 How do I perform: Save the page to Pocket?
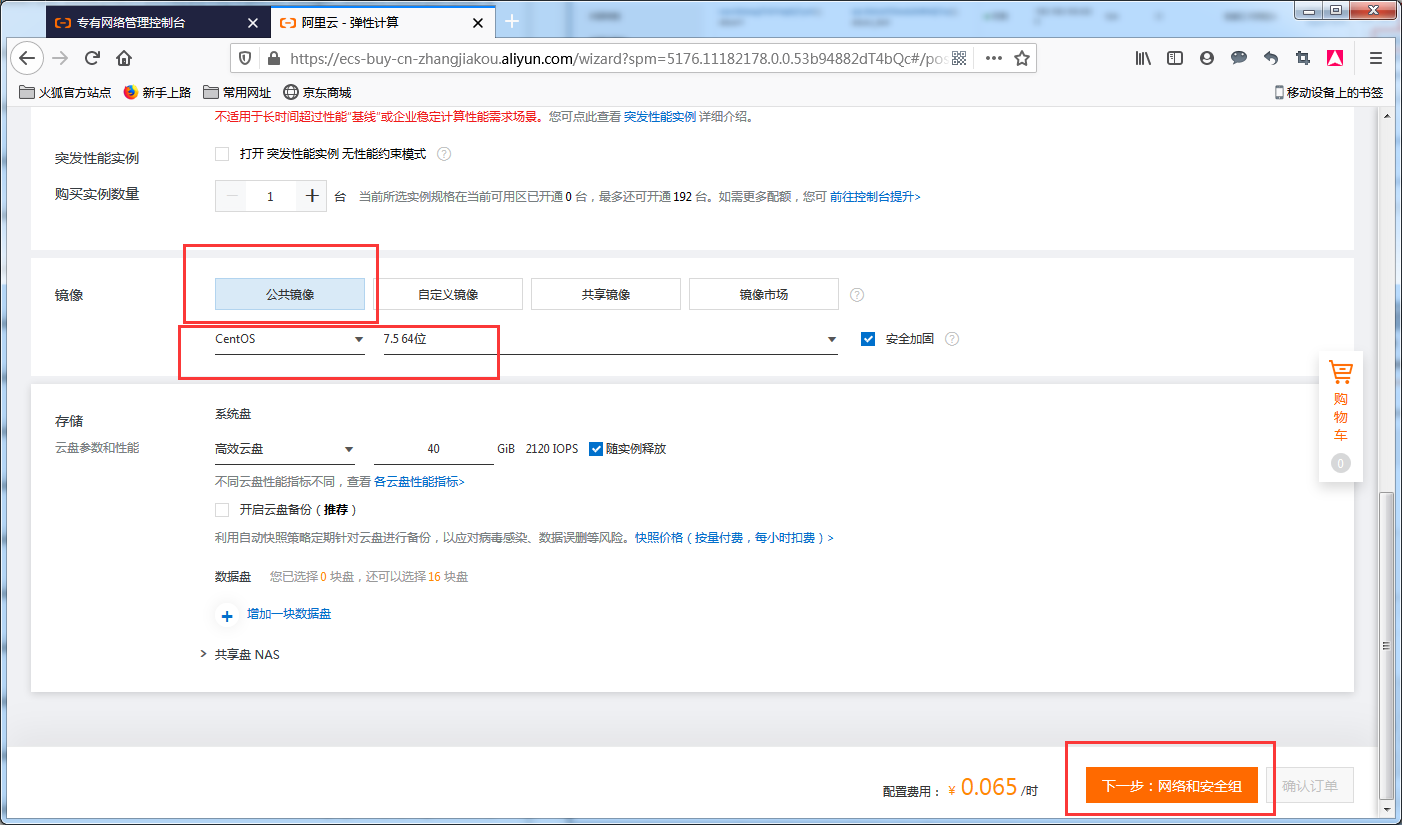point(1335,58)
